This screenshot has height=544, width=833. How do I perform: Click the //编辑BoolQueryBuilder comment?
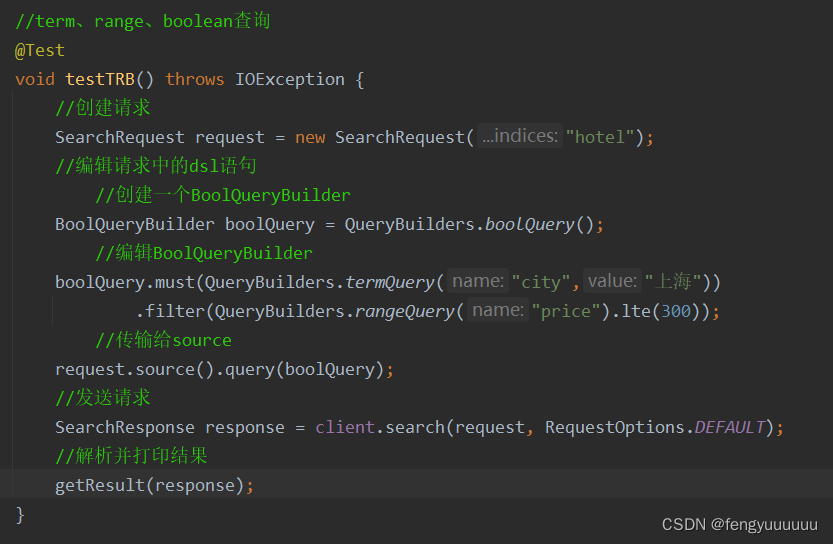pyautogui.click(x=204, y=253)
